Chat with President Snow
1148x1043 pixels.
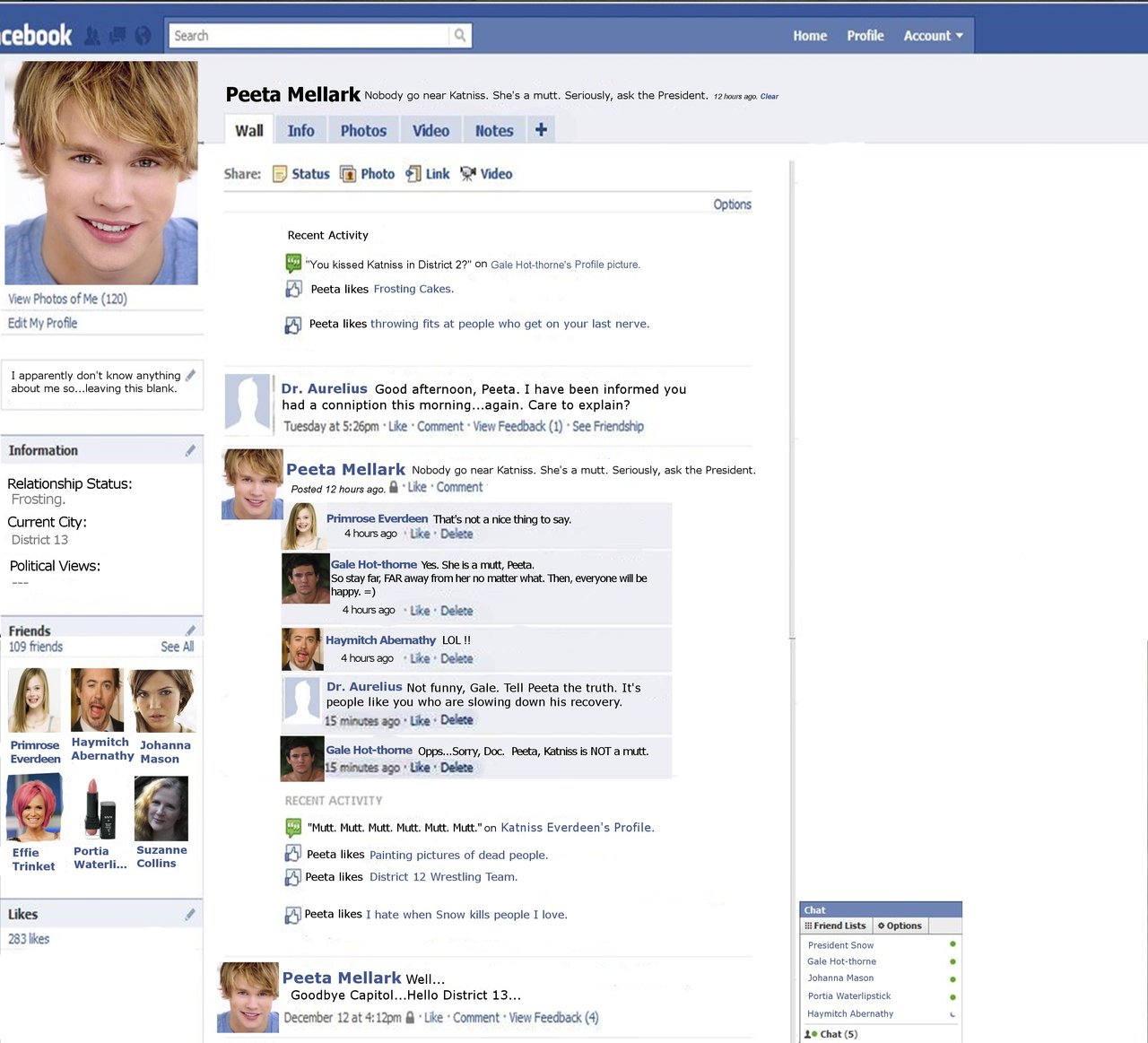tap(840, 945)
